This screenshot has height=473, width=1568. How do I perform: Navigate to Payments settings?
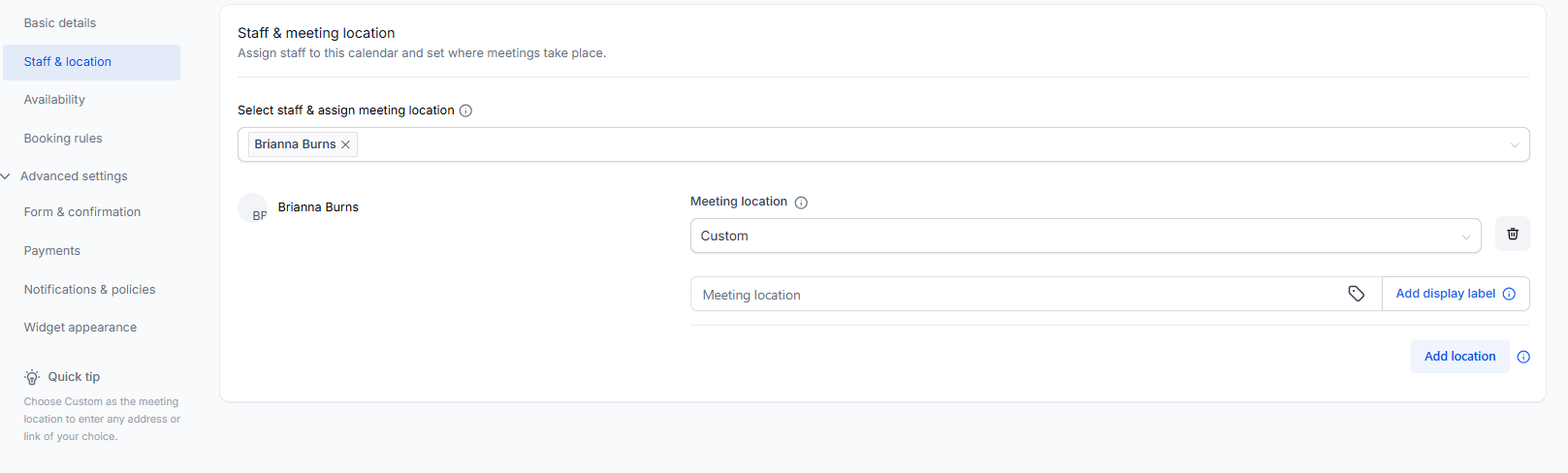[52, 251]
